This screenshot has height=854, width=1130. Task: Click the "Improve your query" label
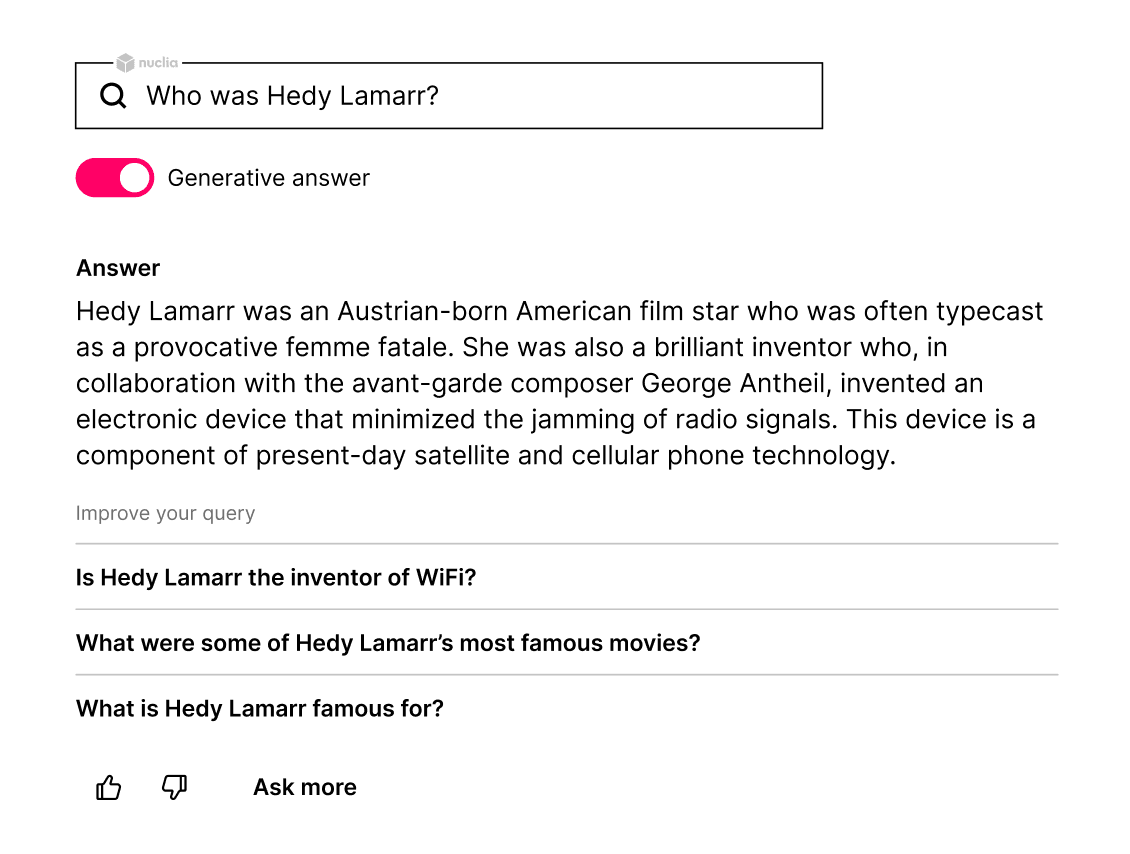coord(165,514)
